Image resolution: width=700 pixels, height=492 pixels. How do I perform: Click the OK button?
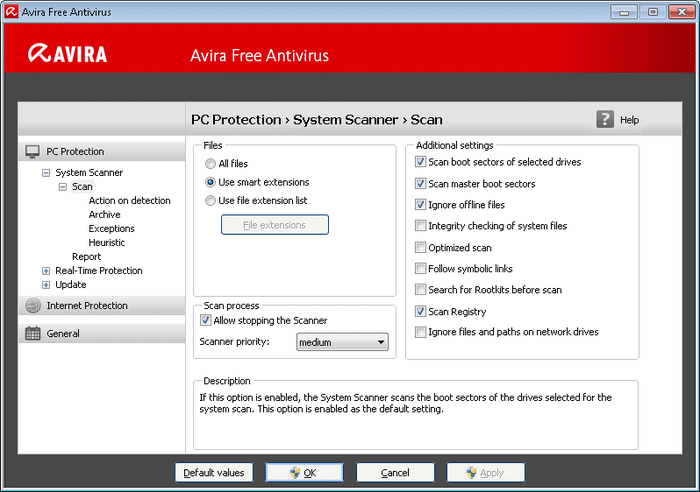[304, 472]
